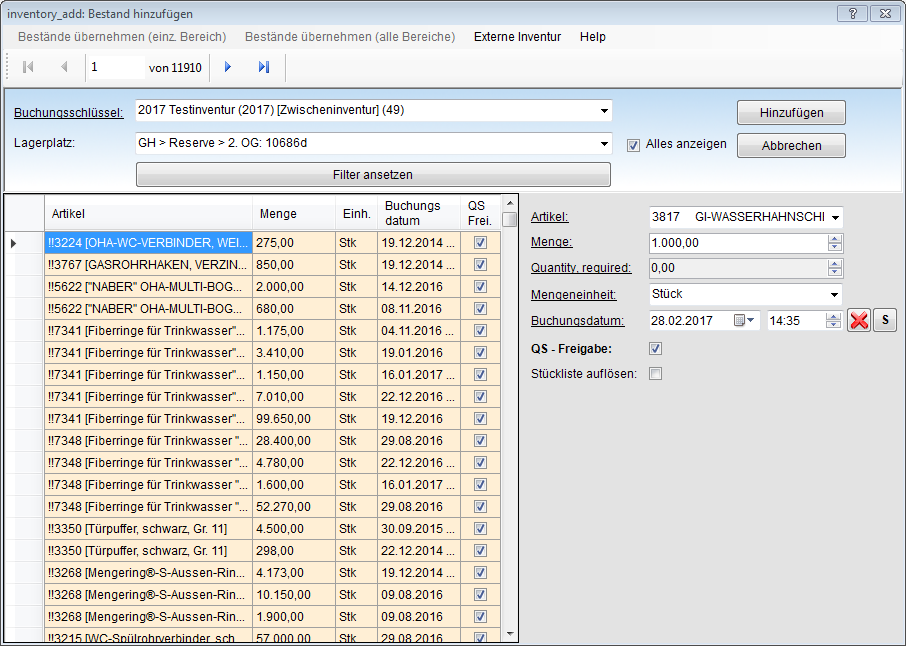Sort by the QS Frei. column header
Screen dimensions: 906x646
pos(480,213)
